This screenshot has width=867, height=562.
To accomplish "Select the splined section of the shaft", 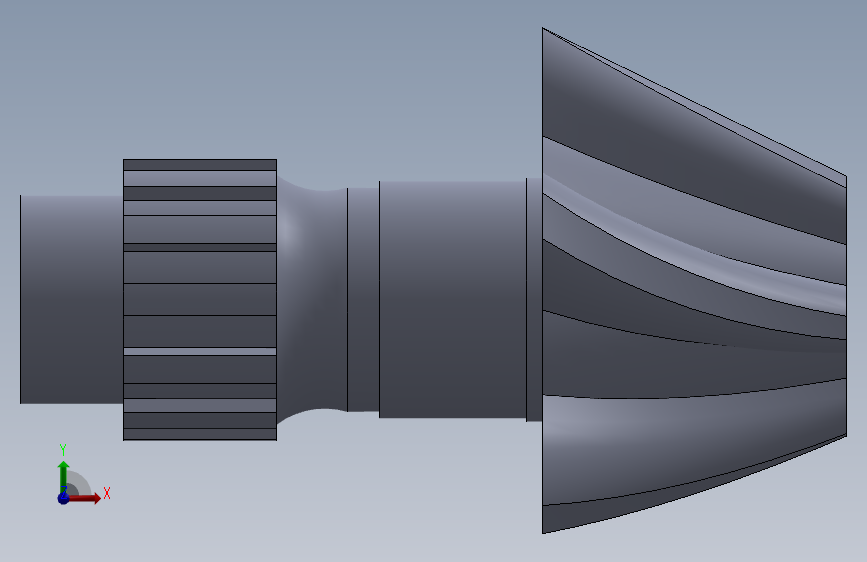I will (x=200, y=300).
